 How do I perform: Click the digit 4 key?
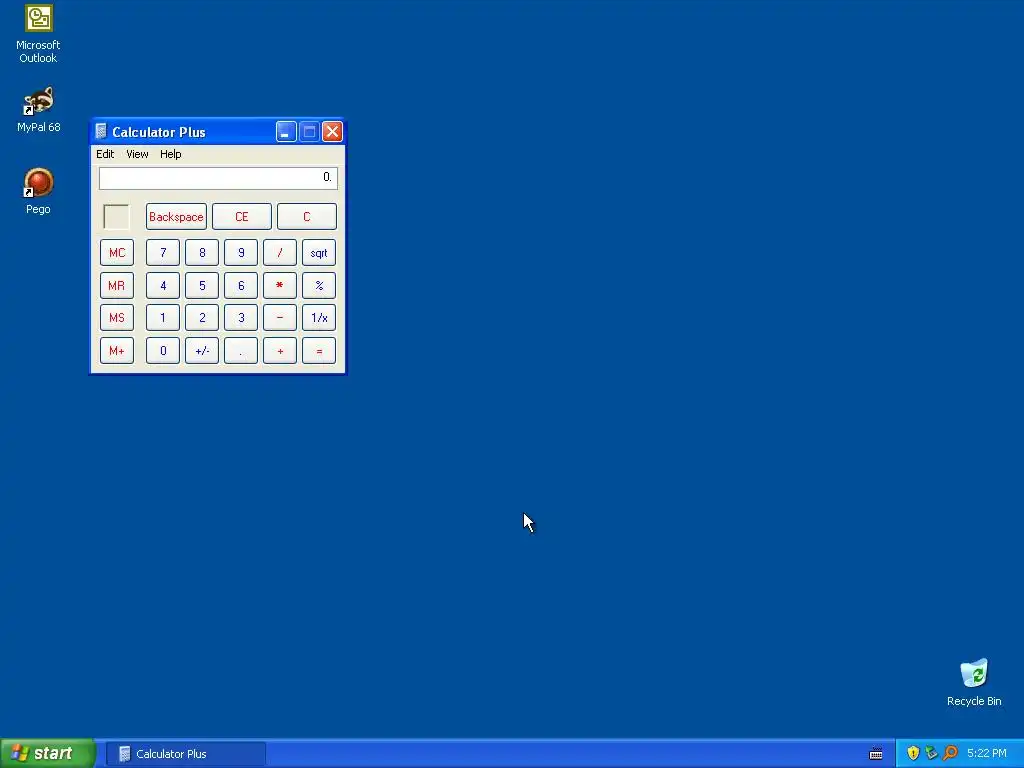tap(163, 285)
